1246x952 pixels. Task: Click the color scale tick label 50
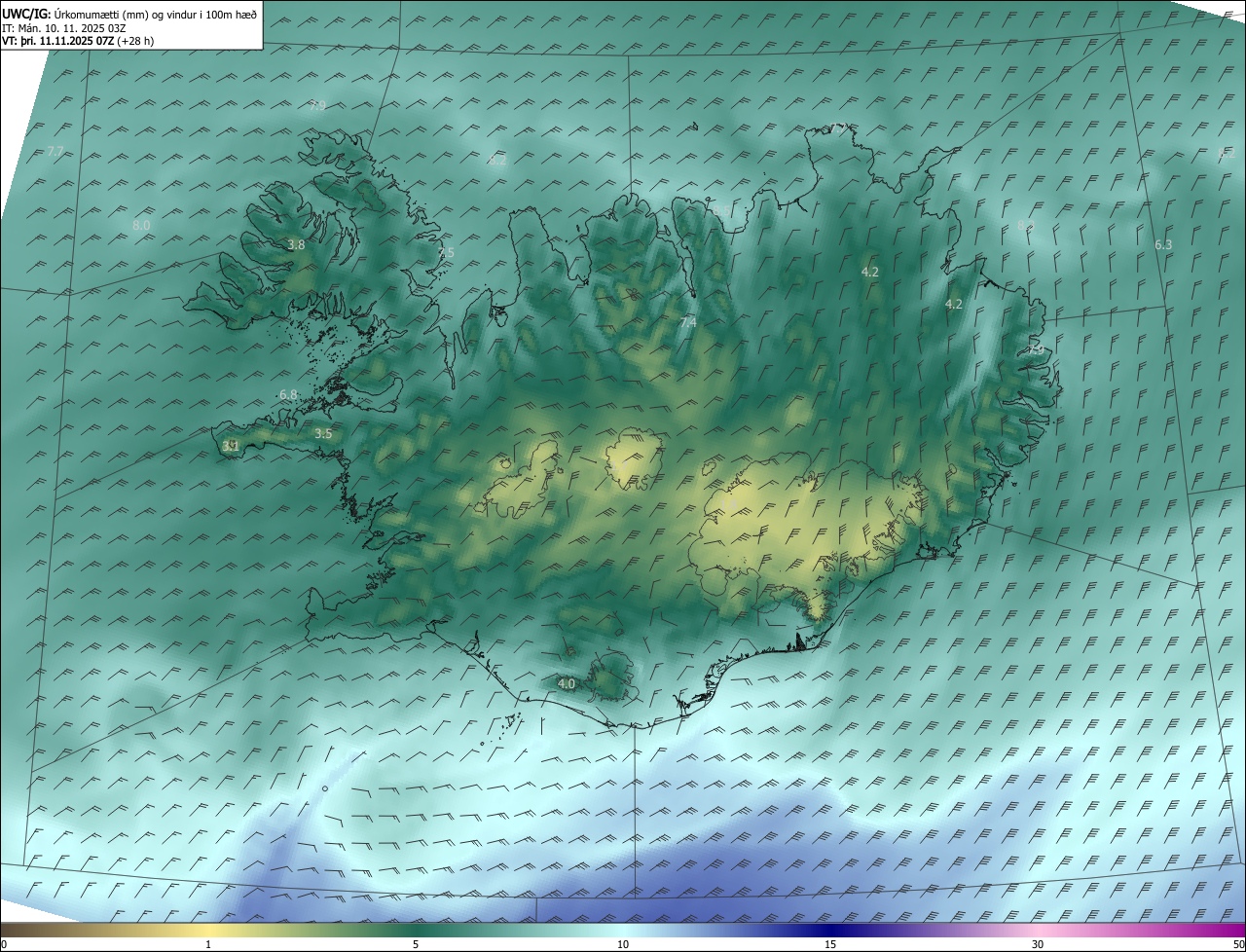(1238, 945)
